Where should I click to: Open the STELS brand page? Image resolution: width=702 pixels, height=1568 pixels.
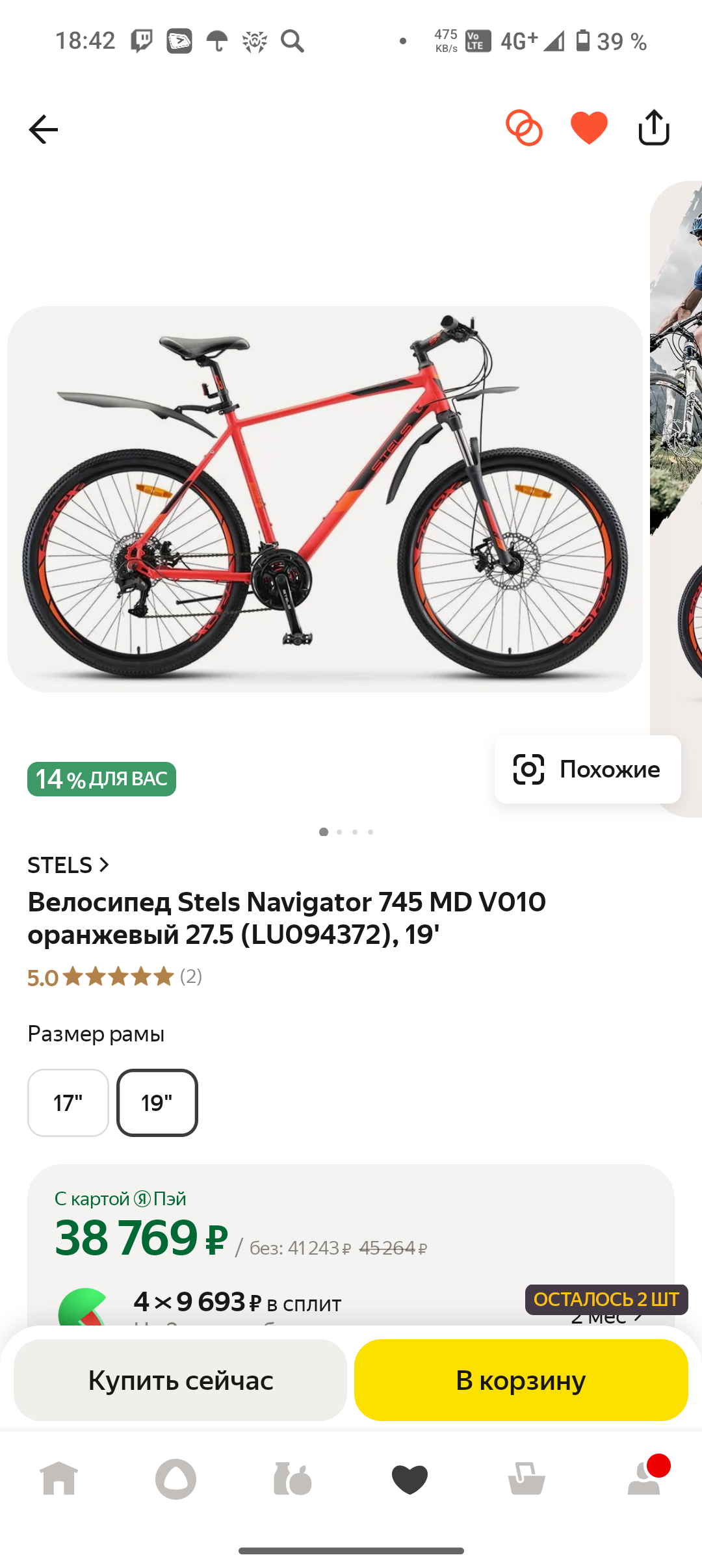pos(68,865)
